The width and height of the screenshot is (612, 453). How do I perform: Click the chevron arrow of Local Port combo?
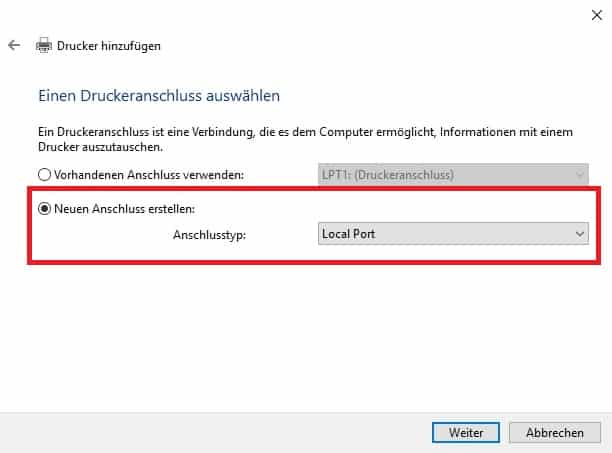(x=580, y=234)
